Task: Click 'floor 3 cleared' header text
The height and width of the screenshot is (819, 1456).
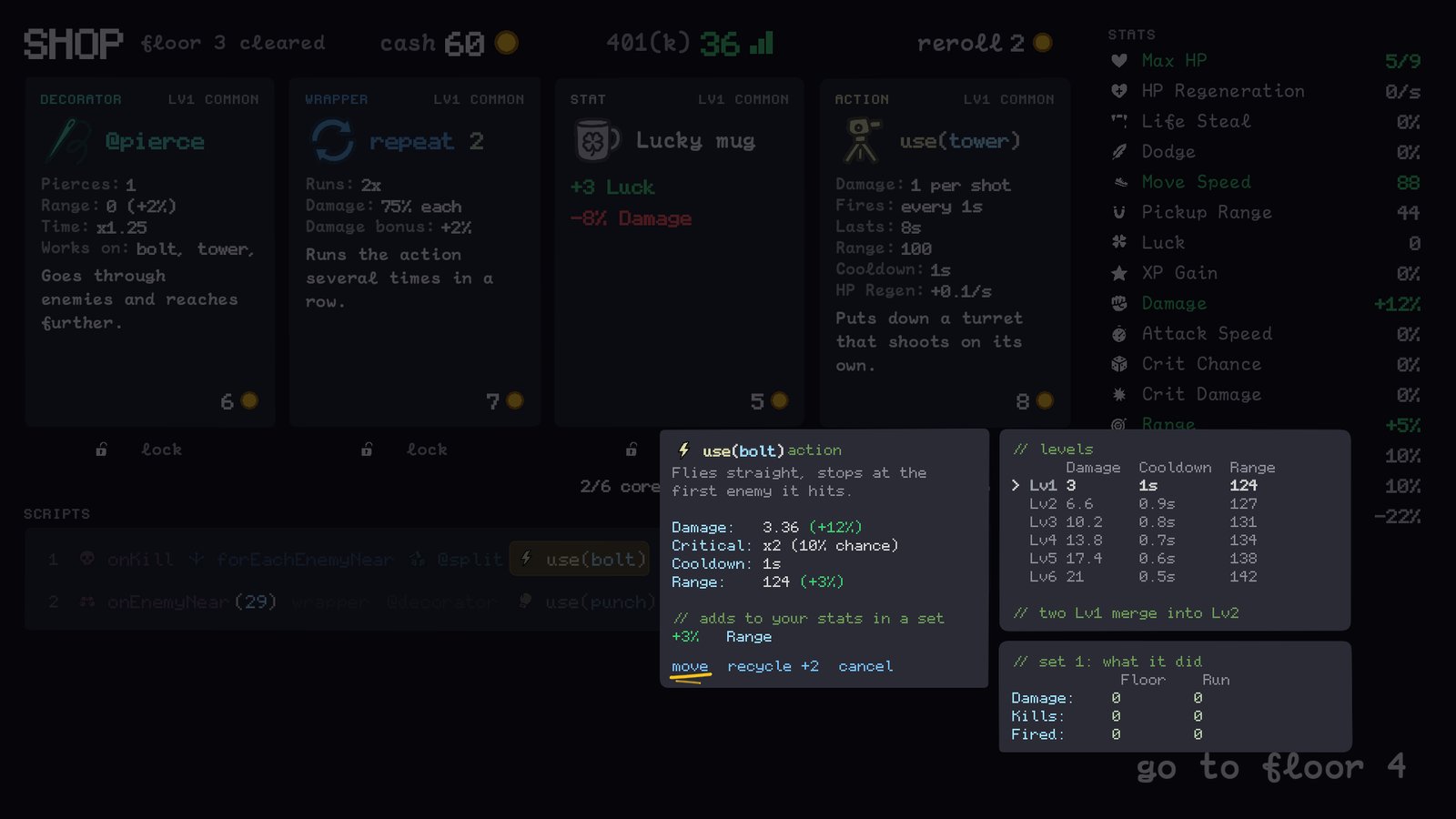Action: [x=232, y=43]
